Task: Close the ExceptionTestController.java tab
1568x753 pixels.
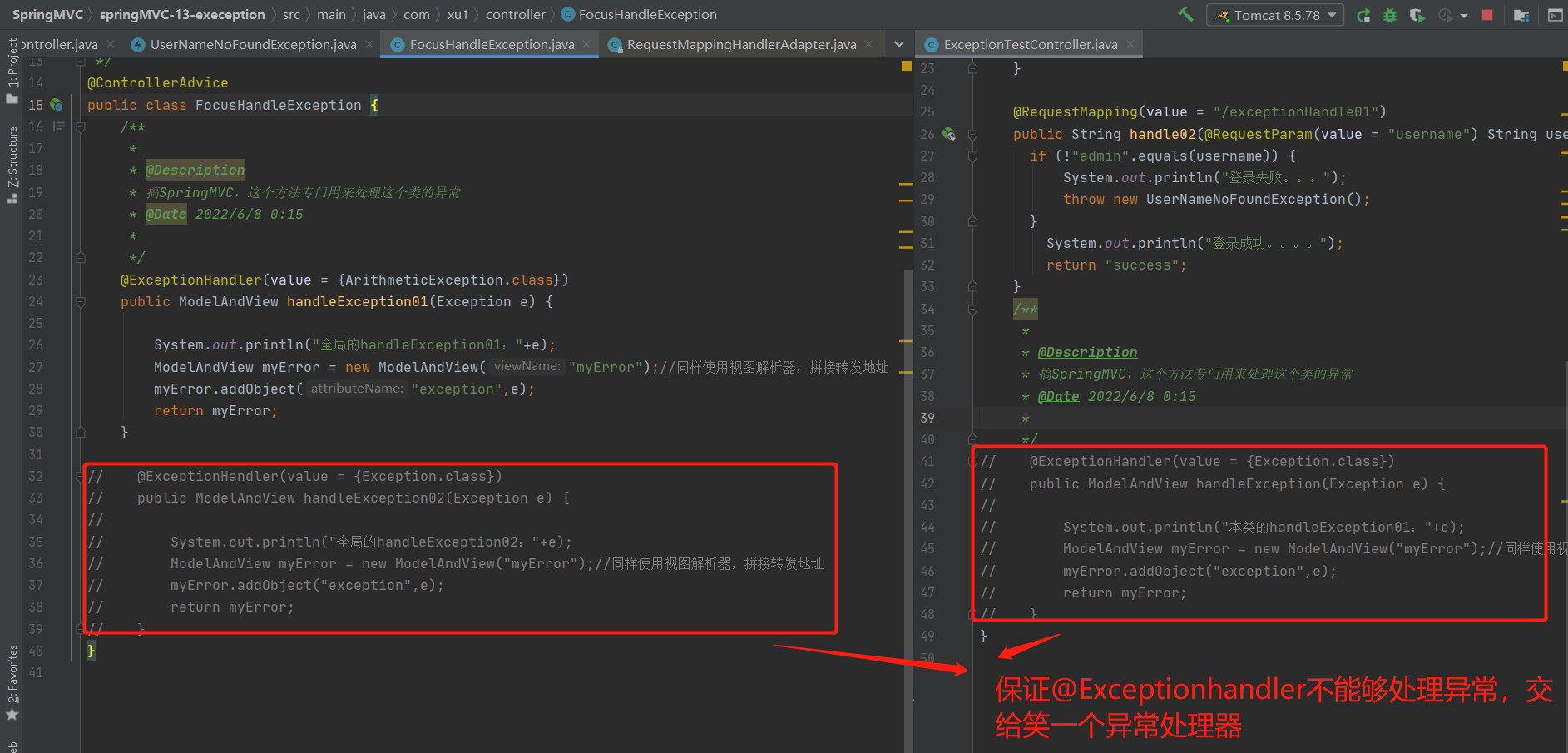Action: [1130, 45]
